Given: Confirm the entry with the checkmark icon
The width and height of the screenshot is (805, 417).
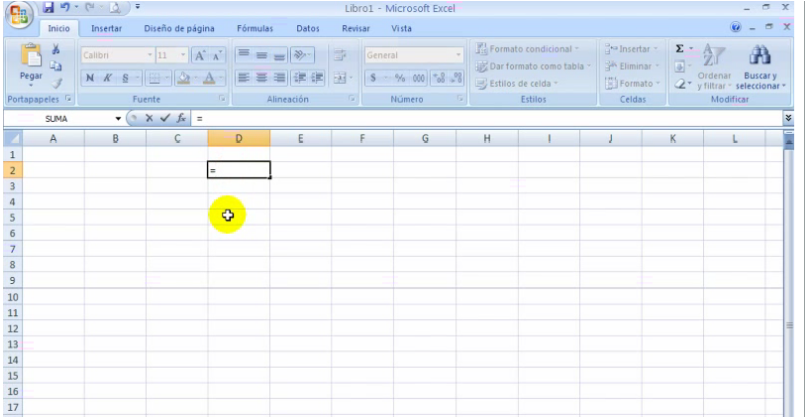Looking at the screenshot, I should click(x=165, y=118).
